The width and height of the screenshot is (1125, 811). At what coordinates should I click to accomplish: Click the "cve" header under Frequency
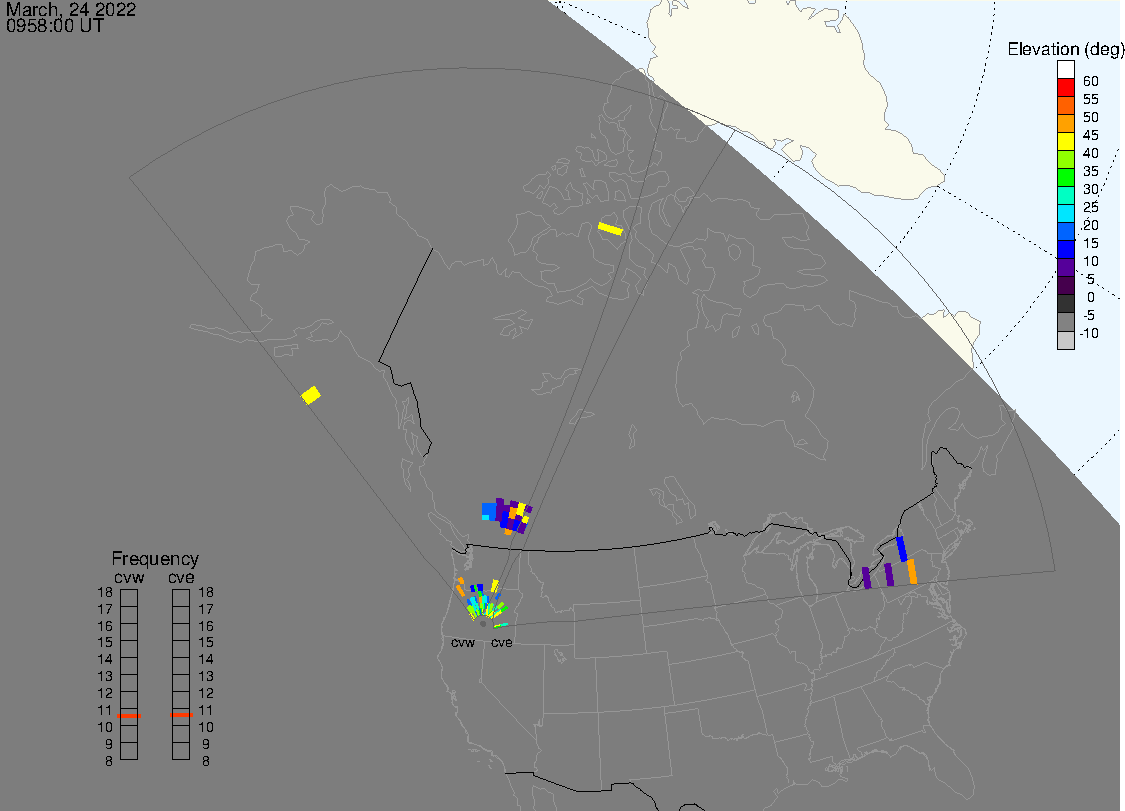[x=181, y=578]
